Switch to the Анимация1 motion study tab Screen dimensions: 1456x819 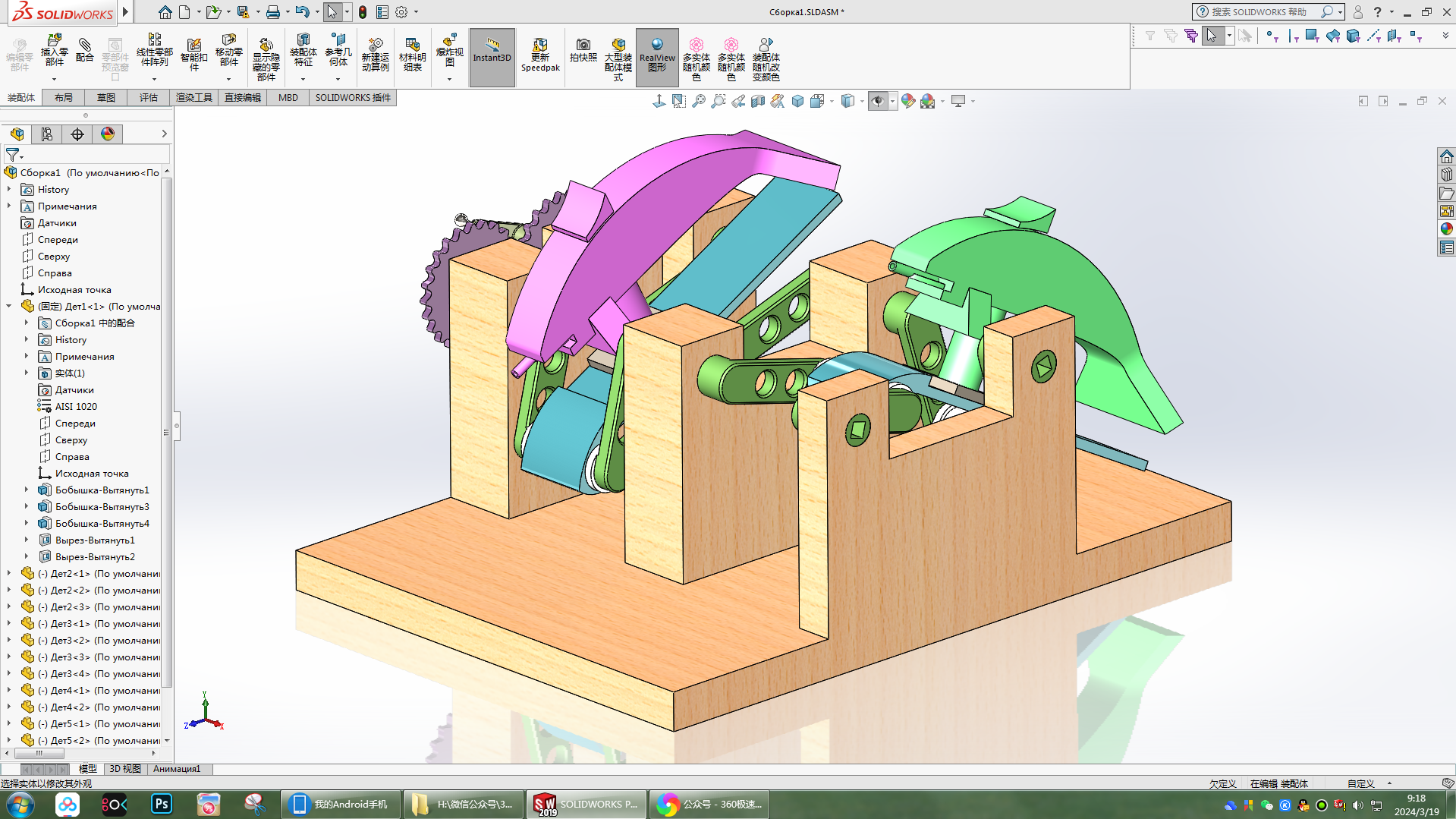[177, 769]
